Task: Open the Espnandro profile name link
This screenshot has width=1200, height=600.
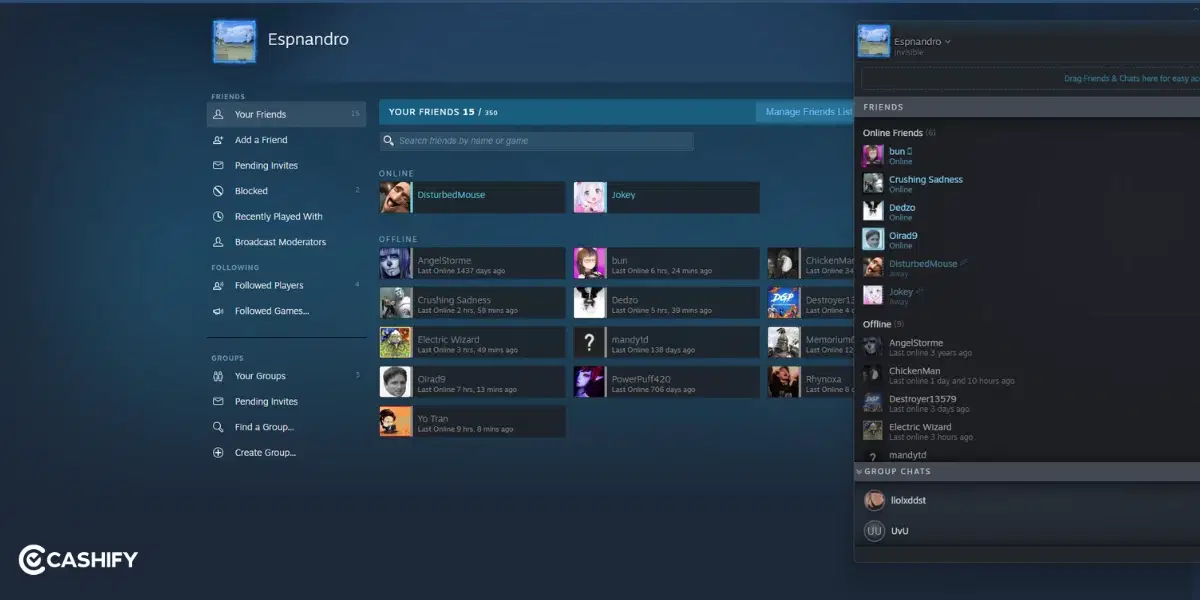Action: pyautogui.click(x=308, y=40)
